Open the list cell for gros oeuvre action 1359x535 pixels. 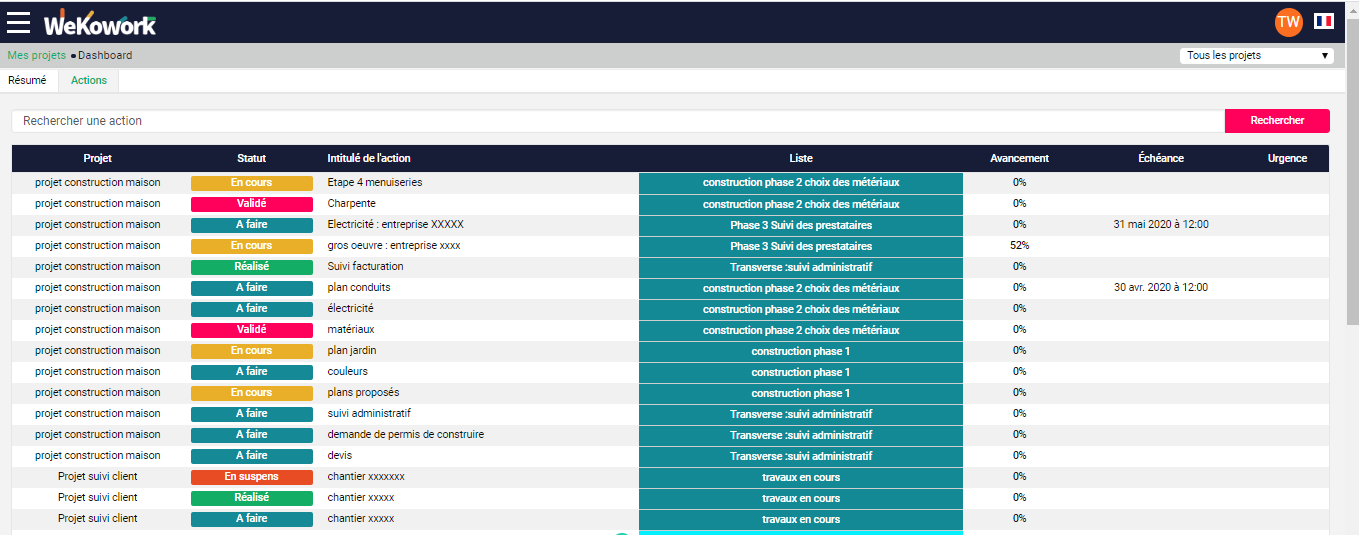click(x=800, y=246)
